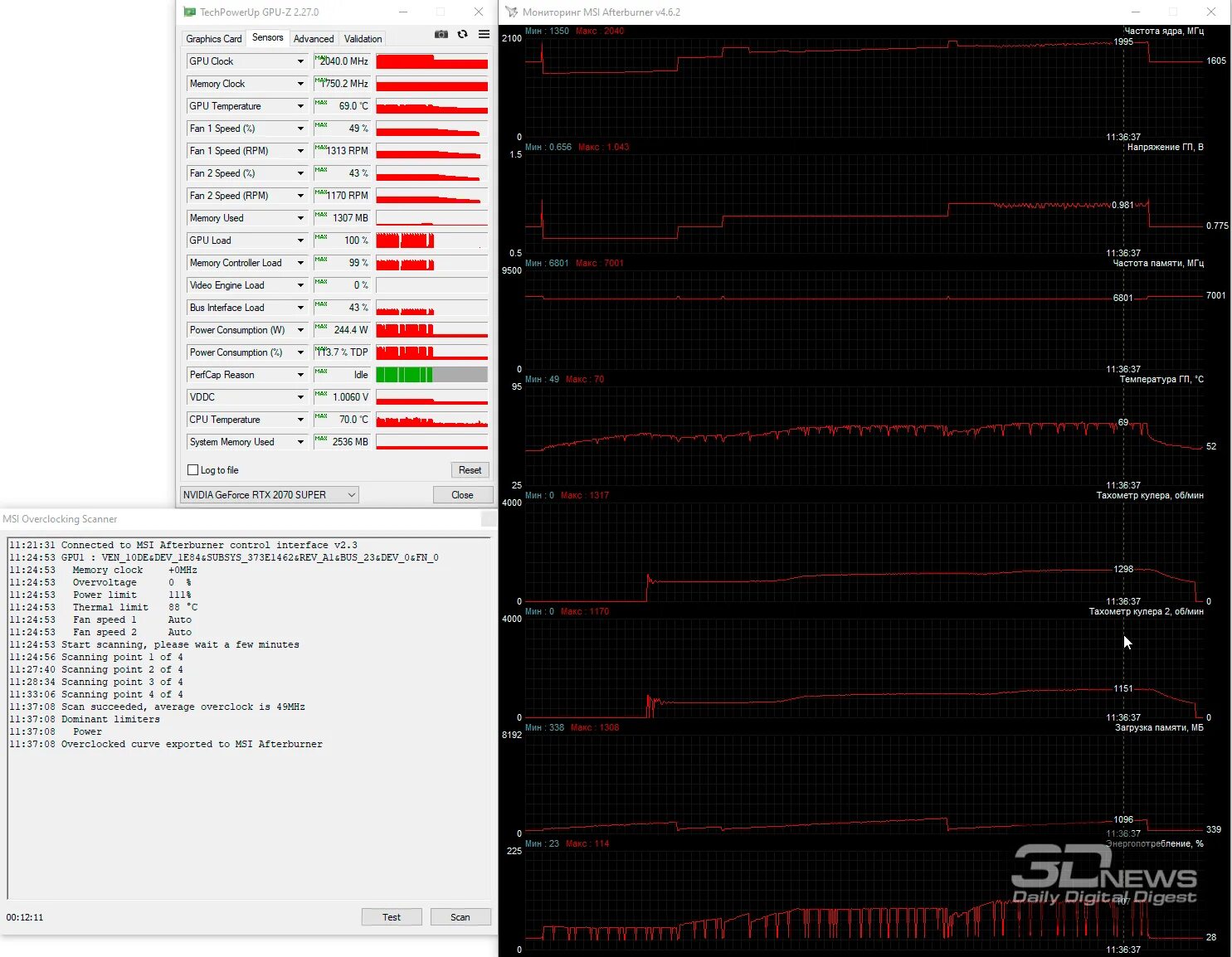
Task: Open the Fan 1 Speed (%) dropdown
Action: pyautogui.click(x=300, y=129)
